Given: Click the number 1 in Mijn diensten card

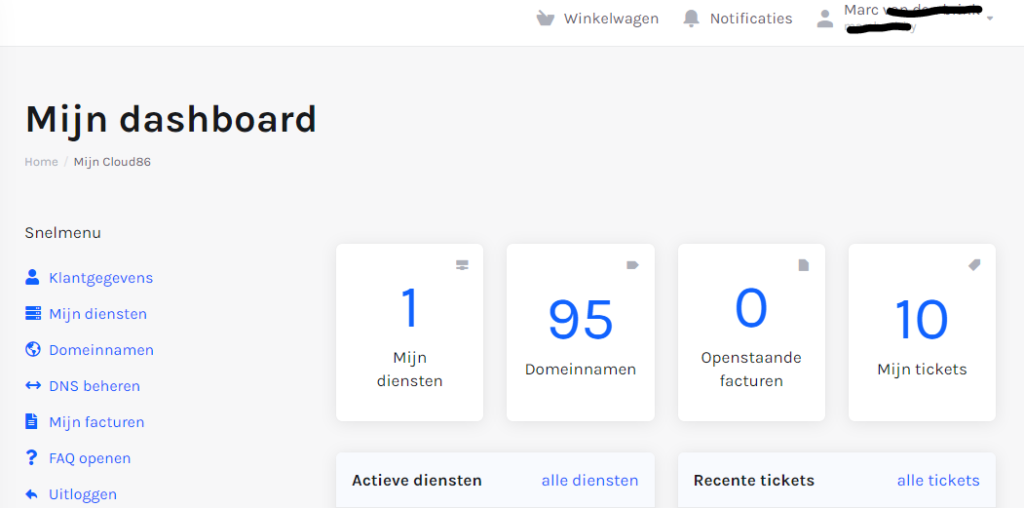Looking at the screenshot, I should tap(409, 308).
